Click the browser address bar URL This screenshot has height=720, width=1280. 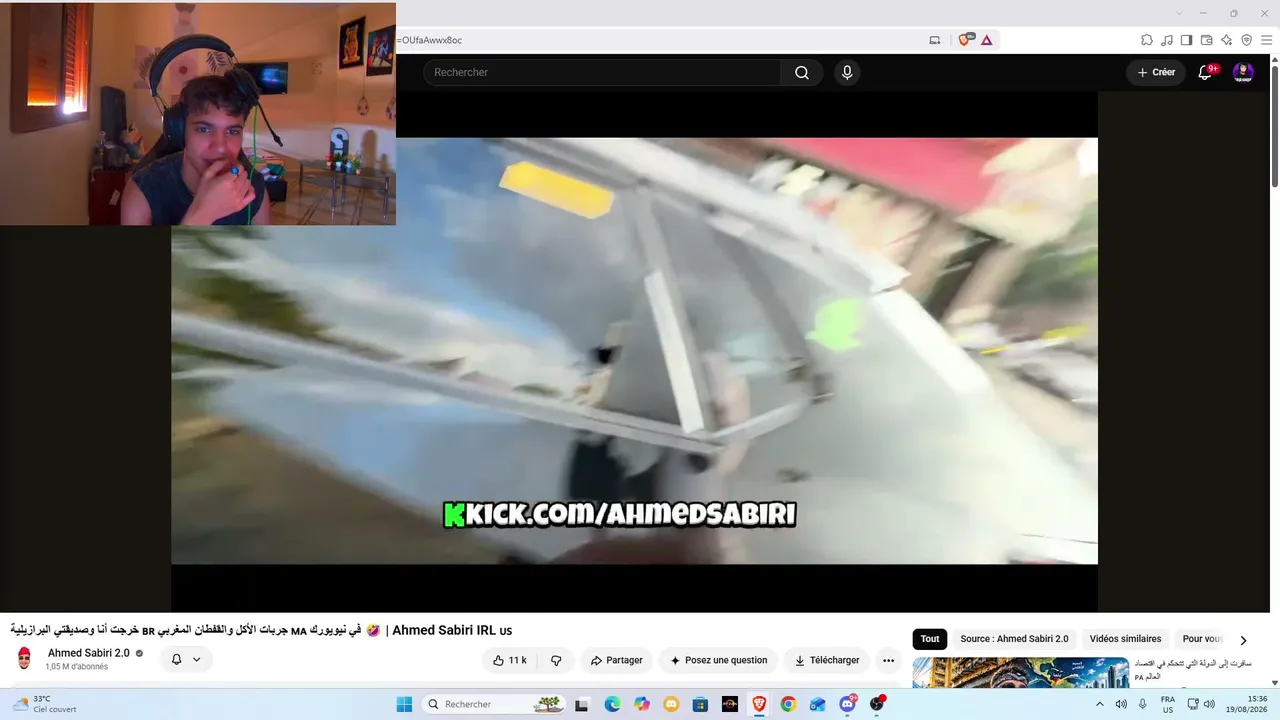[x=430, y=40]
